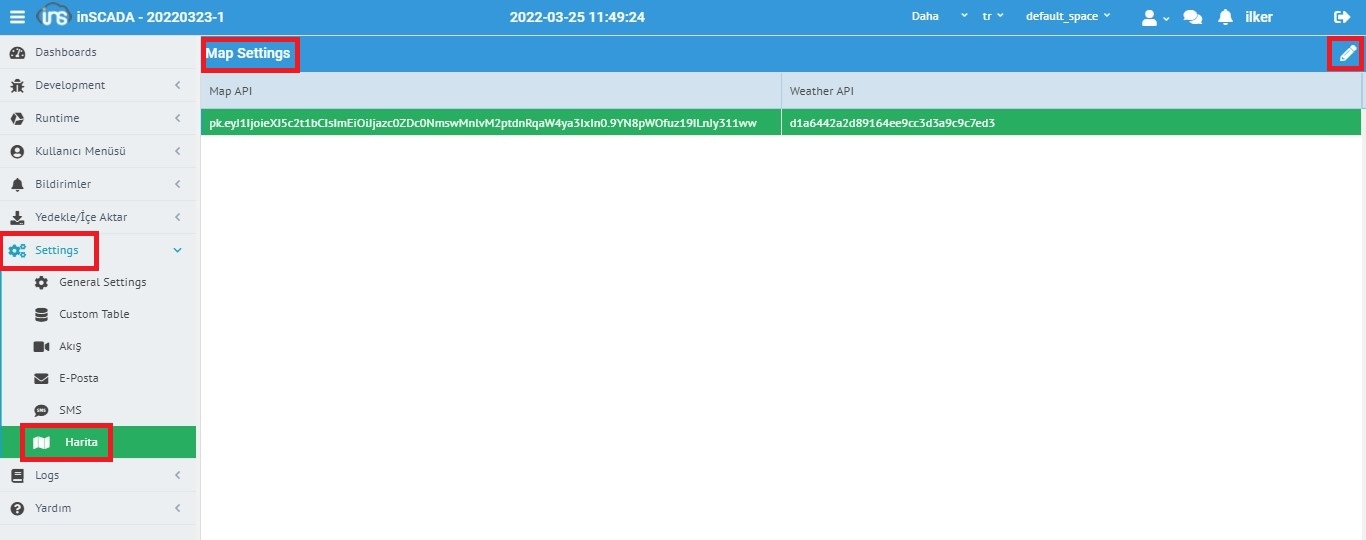Viewport: 1366px width, 540px height.
Task: Open the user account icon menu
Action: point(1154,17)
